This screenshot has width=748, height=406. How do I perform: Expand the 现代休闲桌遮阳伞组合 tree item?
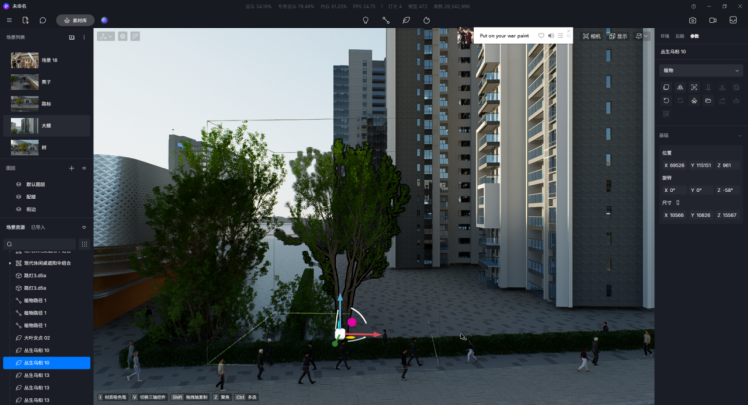[x=9, y=263]
